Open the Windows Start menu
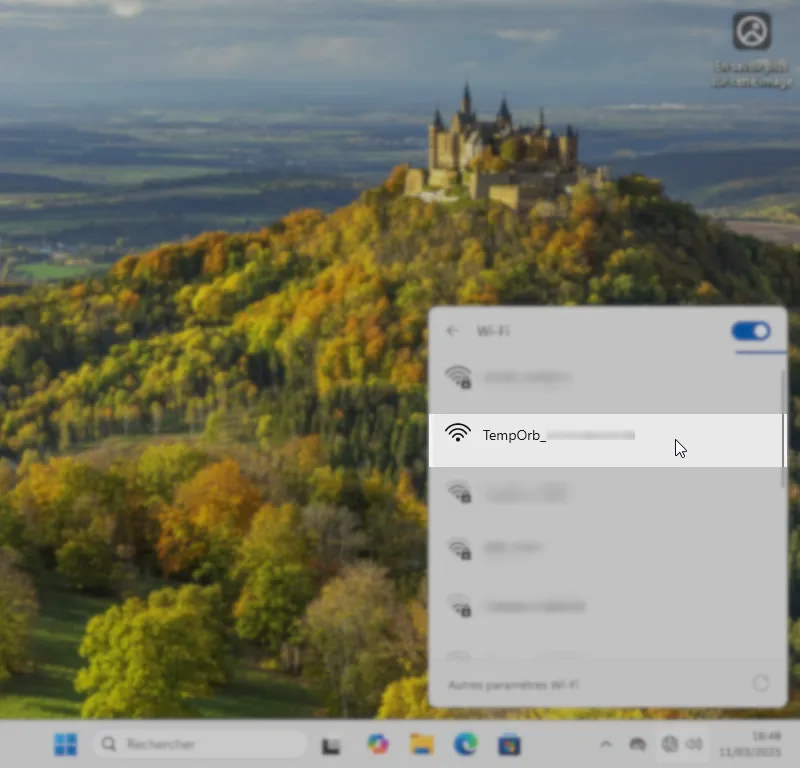The width and height of the screenshot is (800, 768). [x=66, y=744]
